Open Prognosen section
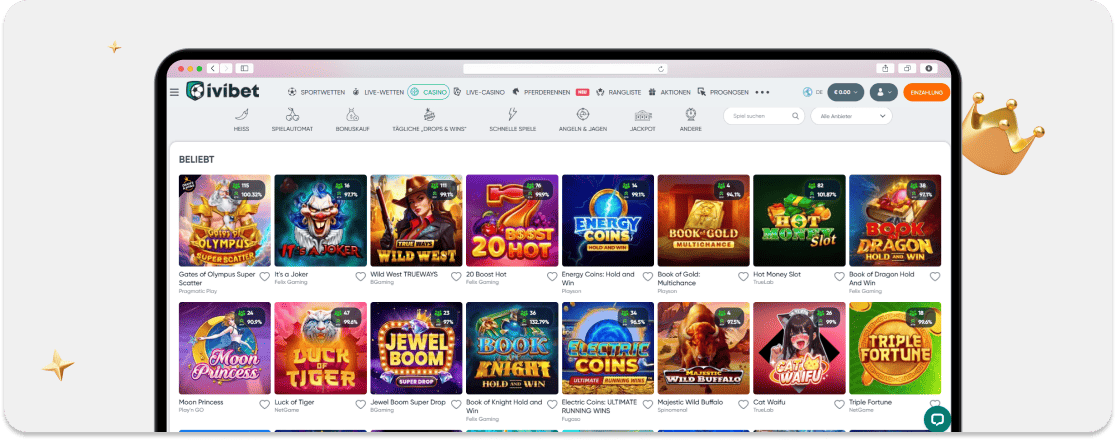This screenshot has height=440, width=1116. click(x=723, y=93)
